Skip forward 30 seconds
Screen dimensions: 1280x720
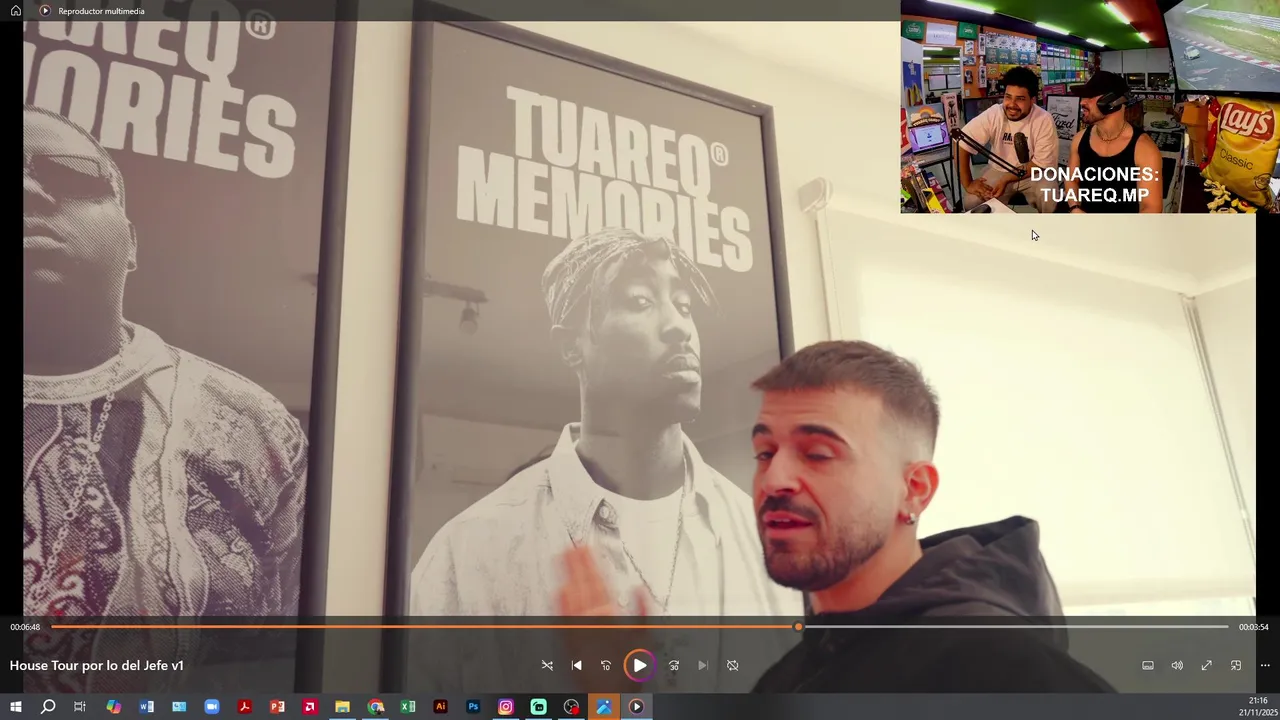click(674, 665)
